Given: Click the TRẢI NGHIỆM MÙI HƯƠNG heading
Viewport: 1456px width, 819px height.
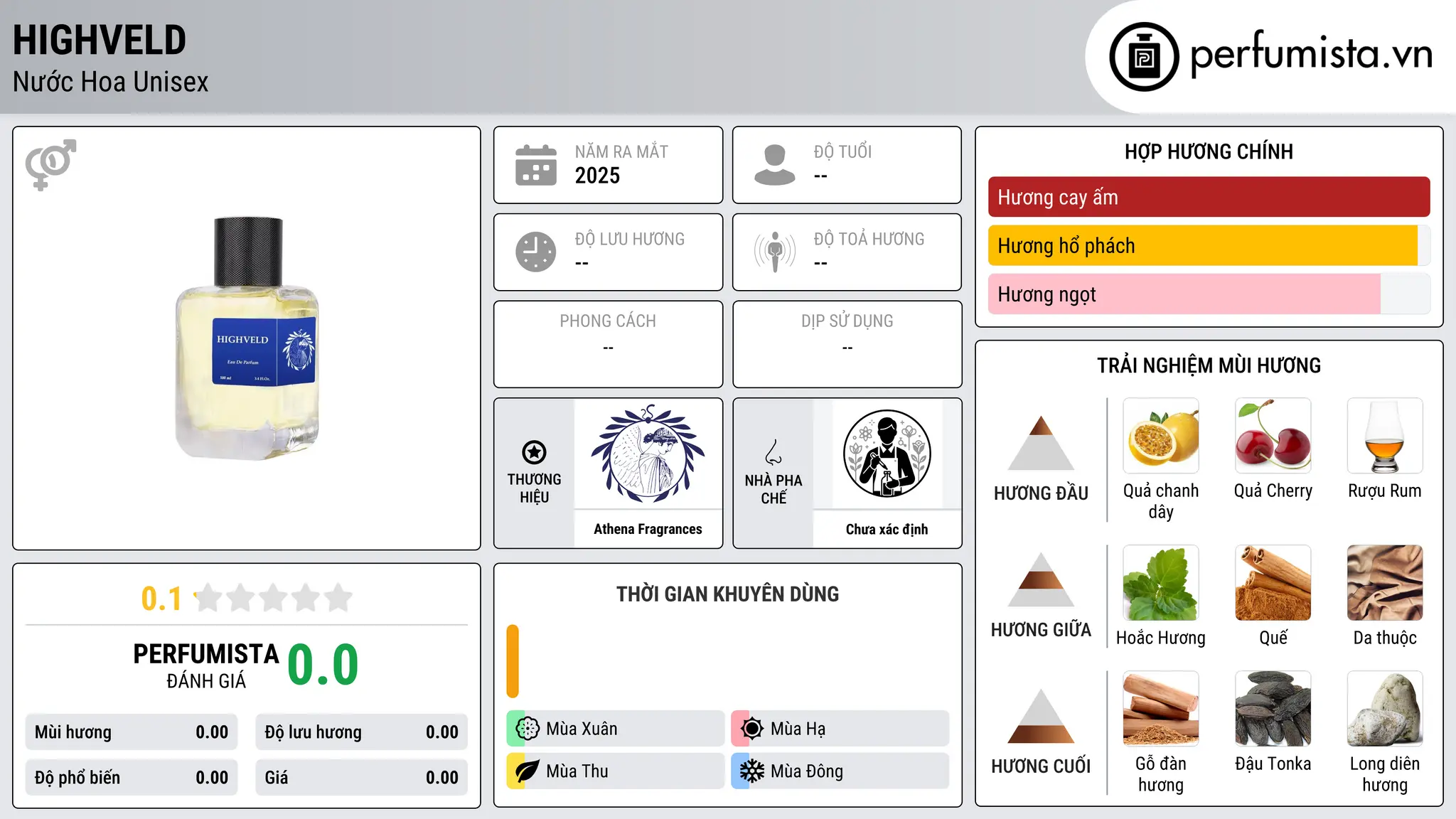Looking at the screenshot, I should click(x=1209, y=365).
